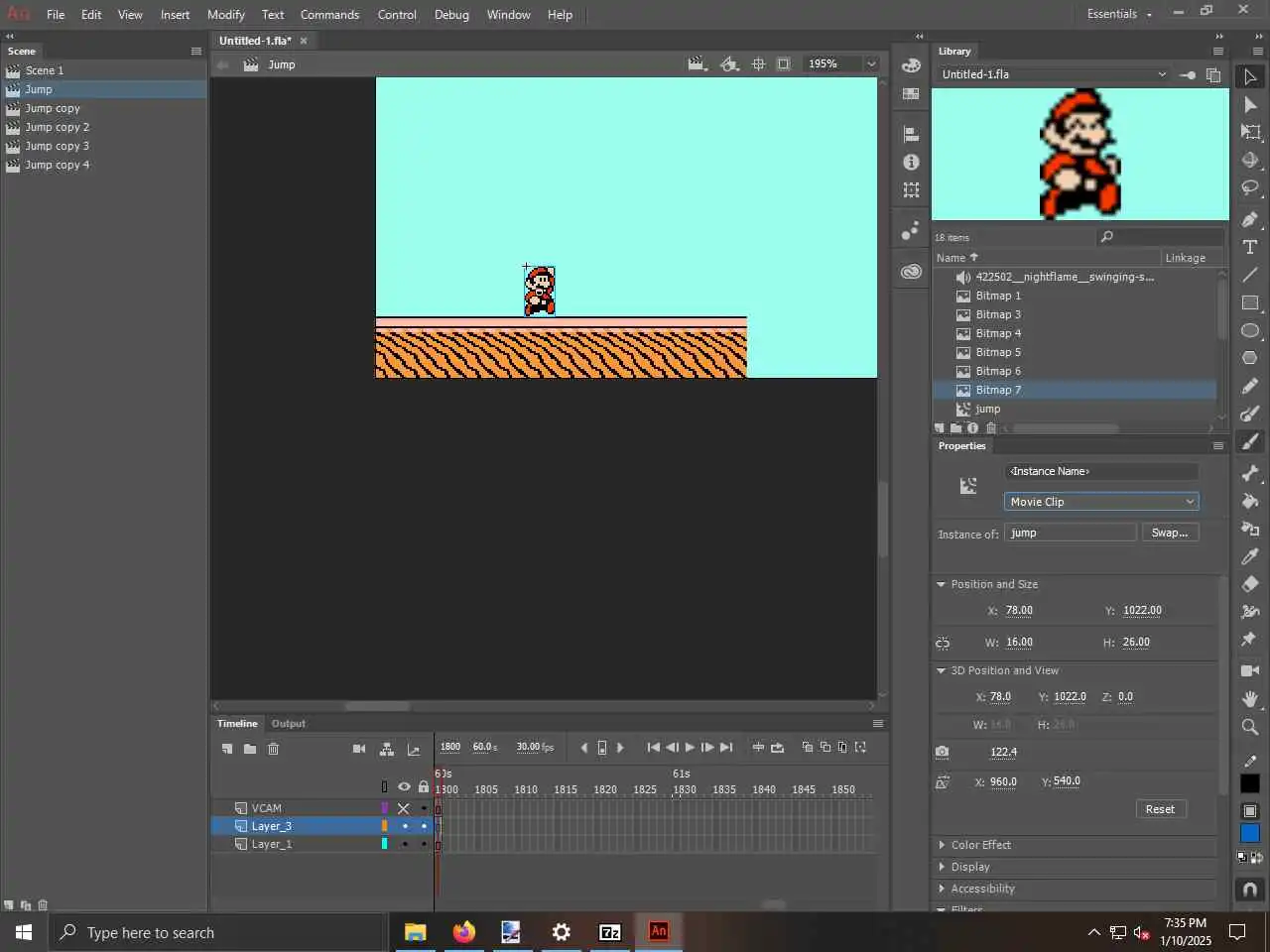Select the Pen tool
1270x952 pixels.
[1250, 219]
